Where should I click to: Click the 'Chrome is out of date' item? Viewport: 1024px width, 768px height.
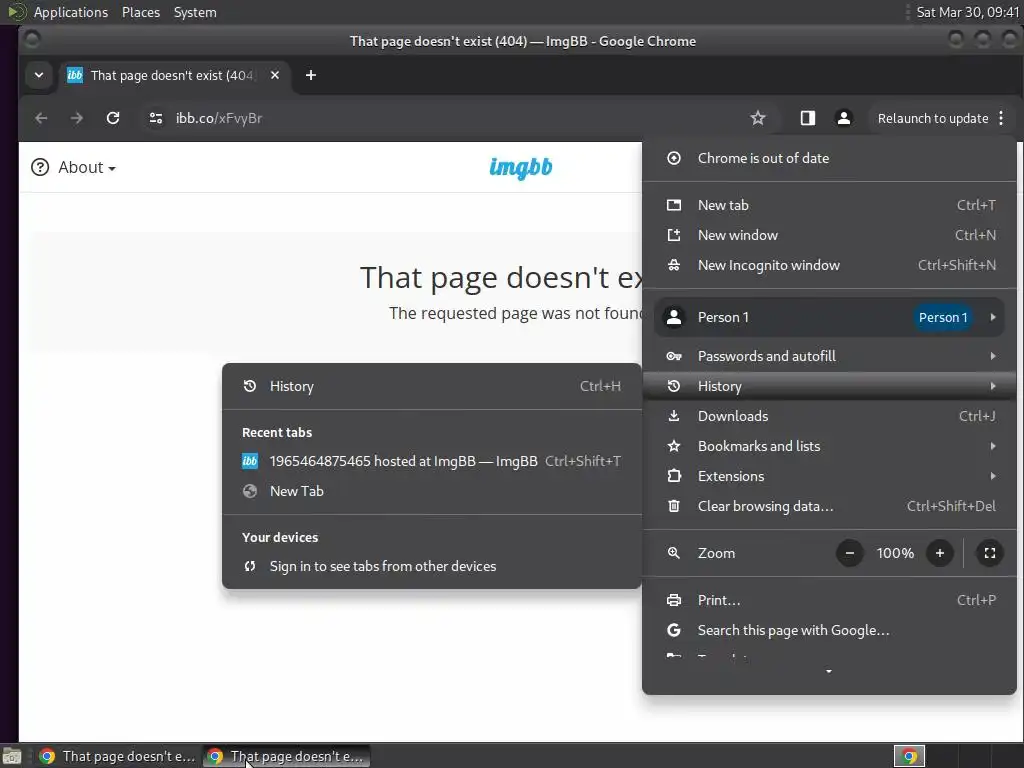(x=829, y=158)
